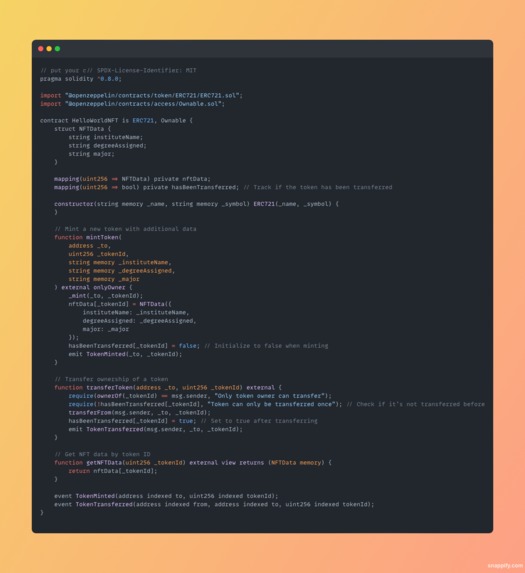The width and height of the screenshot is (525, 573).
Task: Select the ERC721.sol import line
Action: pyautogui.click(x=141, y=95)
